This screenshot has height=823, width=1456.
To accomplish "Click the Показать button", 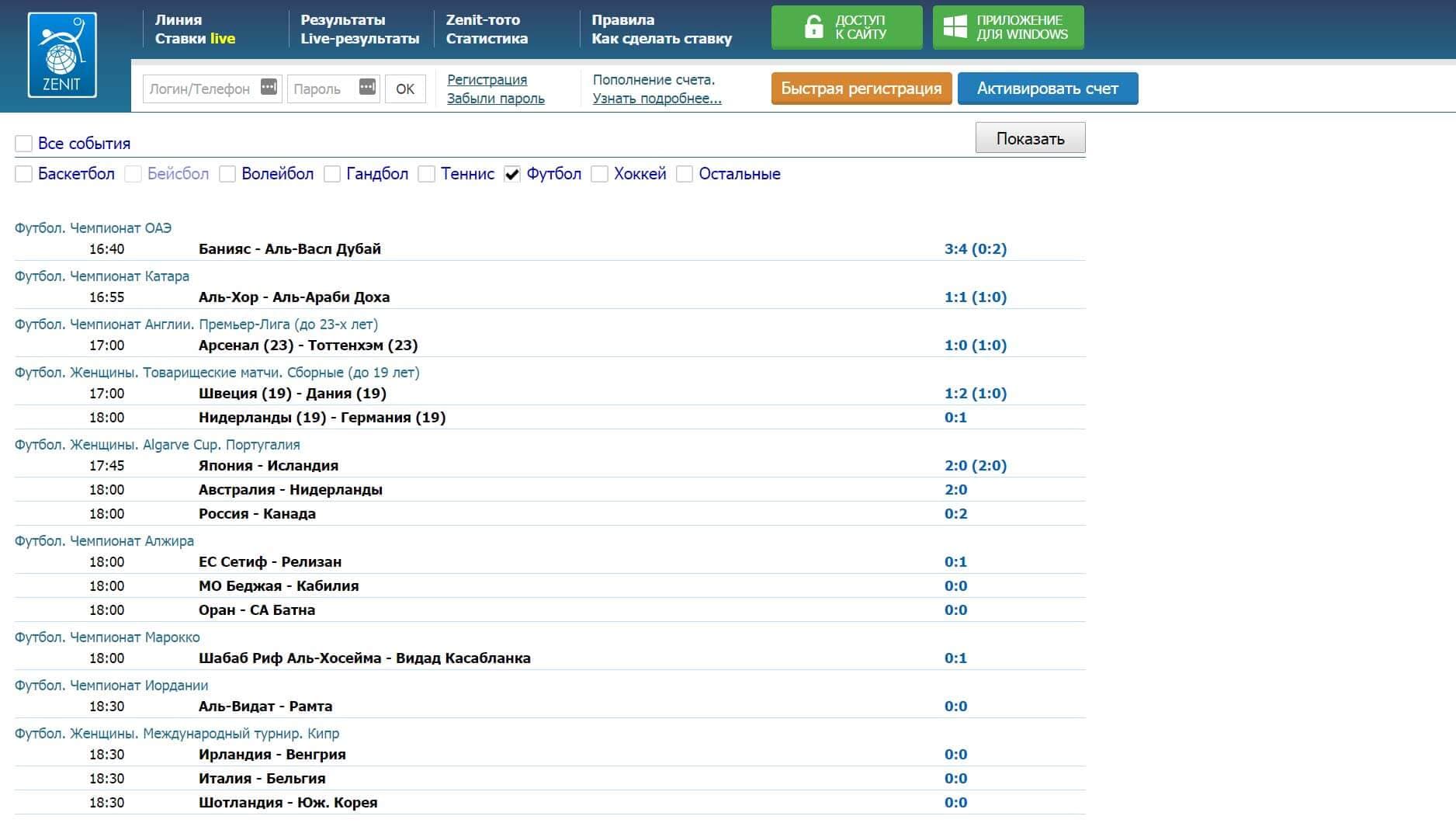I will [x=1030, y=138].
